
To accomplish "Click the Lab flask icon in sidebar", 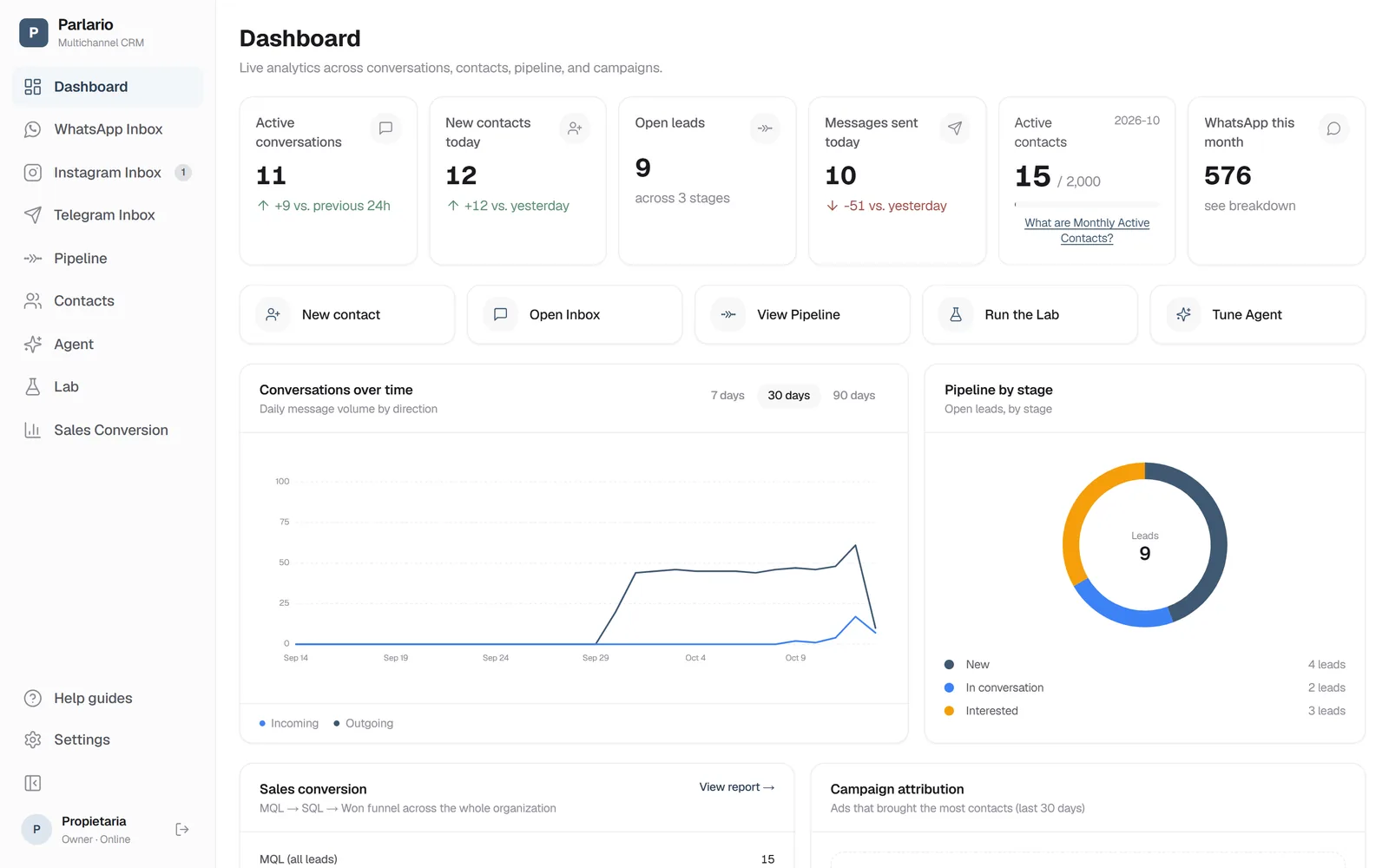I will click(x=33, y=387).
